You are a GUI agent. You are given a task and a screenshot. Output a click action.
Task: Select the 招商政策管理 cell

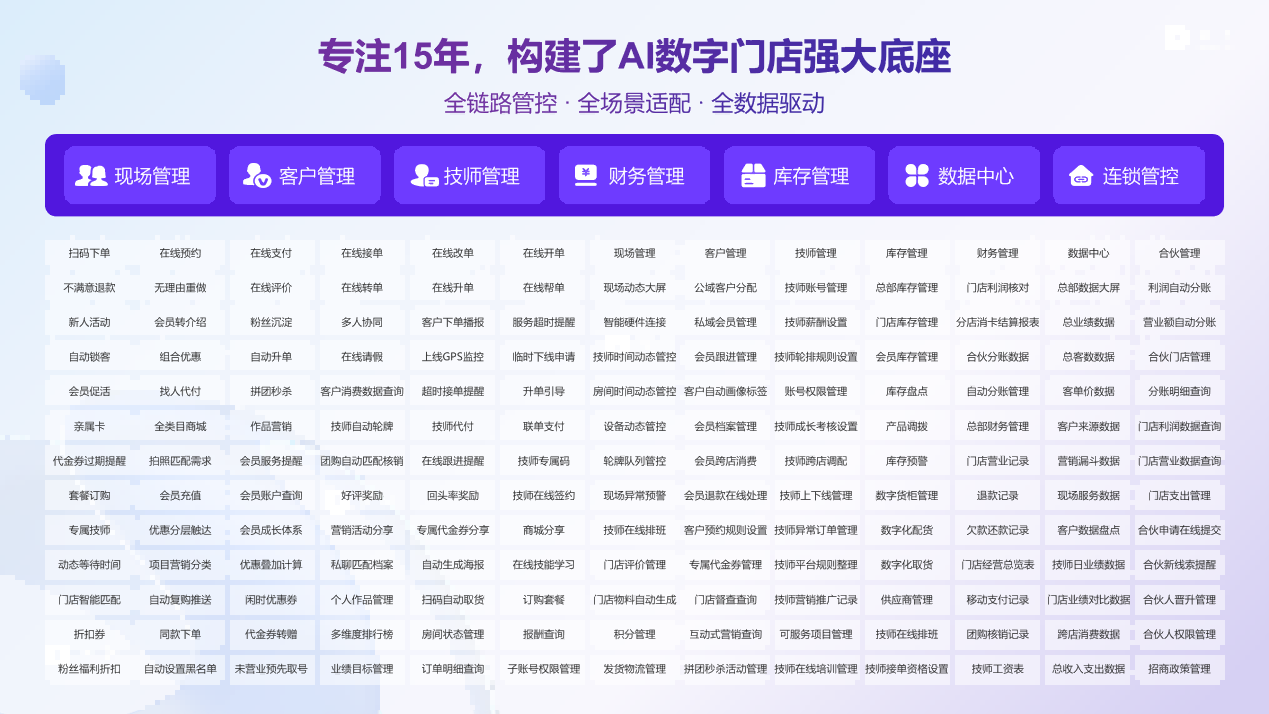coord(1179,669)
